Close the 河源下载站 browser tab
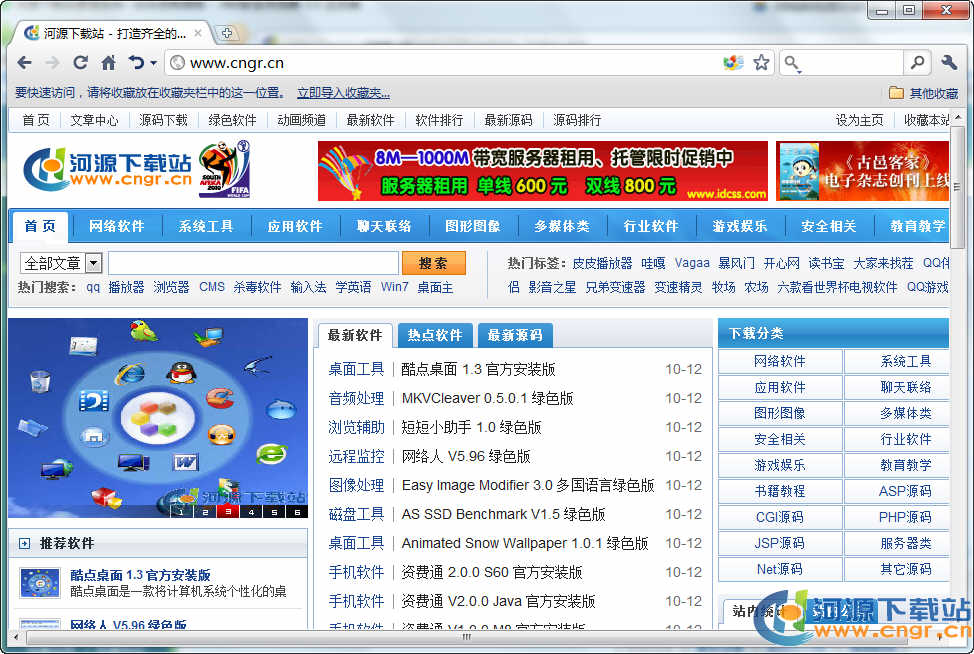The image size is (974, 654). tap(198, 33)
